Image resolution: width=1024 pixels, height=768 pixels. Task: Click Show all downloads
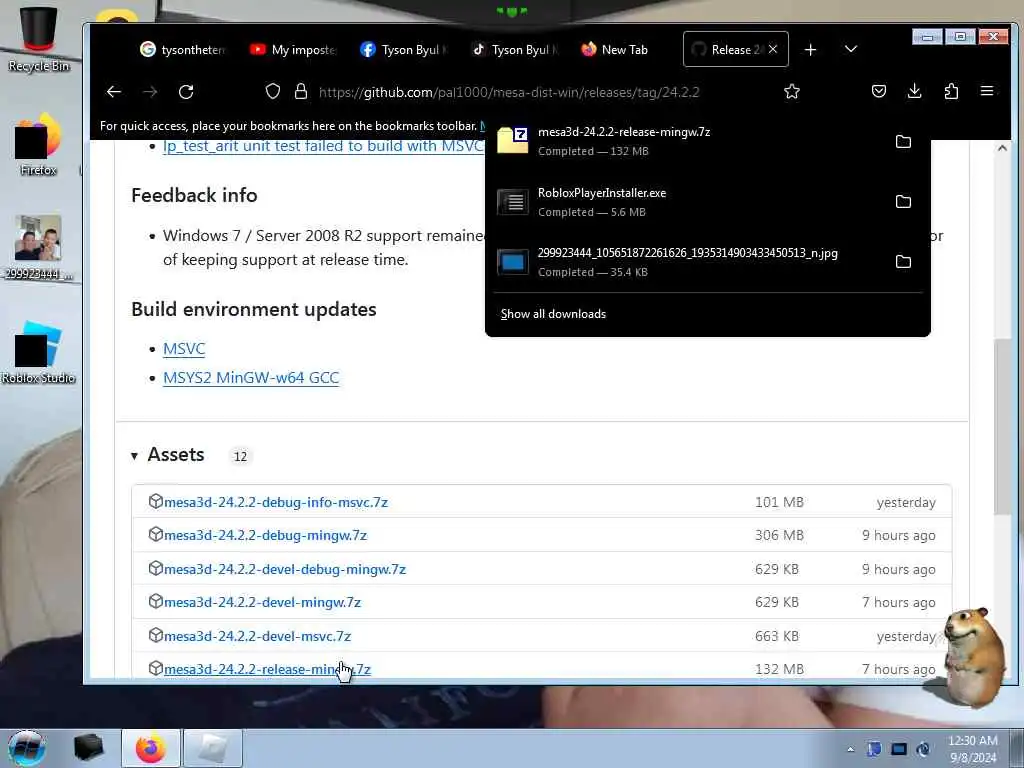553,314
